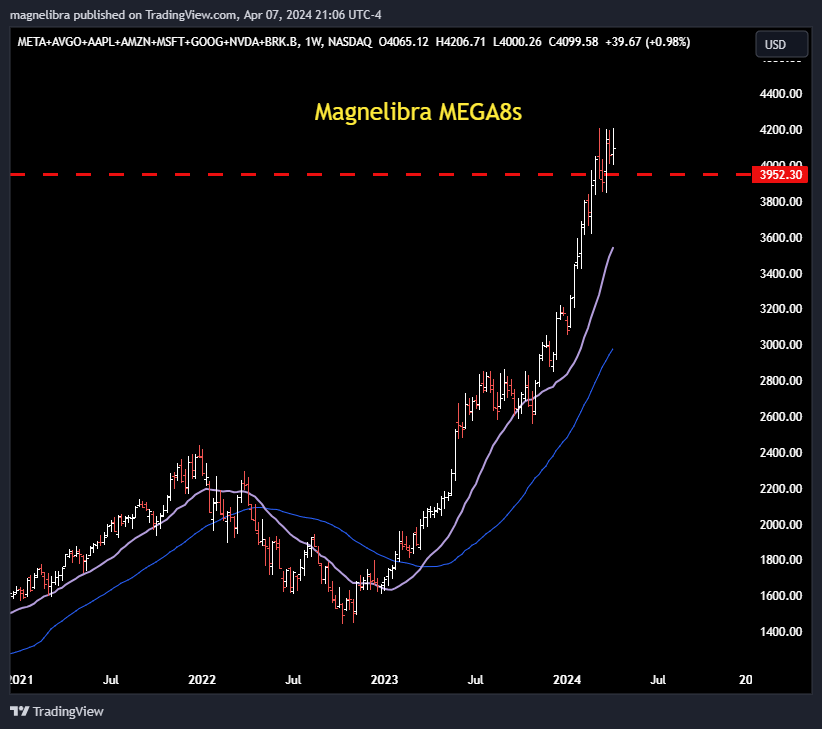Viewport: 822px width, 729px height.
Task: Click the 2022 label on time axis
Action: pos(202,680)
